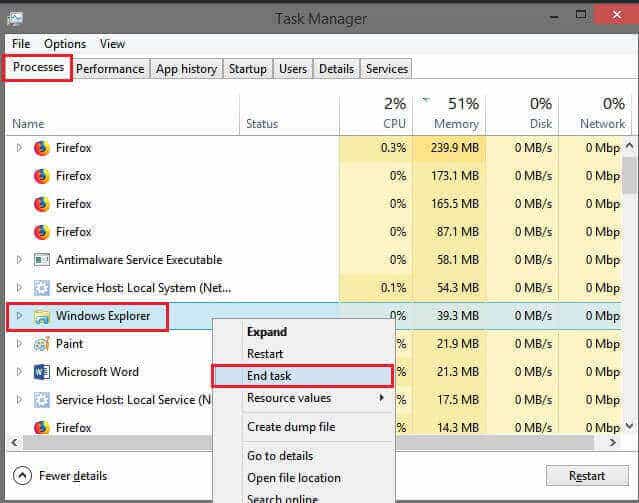Switch to the Details tab
639x503 pixels.
(x=337, y=69)
